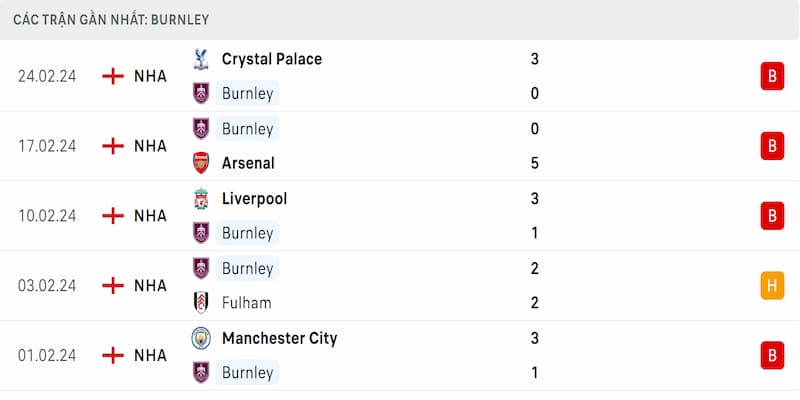Click the header 'Các trận gần nhất: Burnley'

(111, 19)
